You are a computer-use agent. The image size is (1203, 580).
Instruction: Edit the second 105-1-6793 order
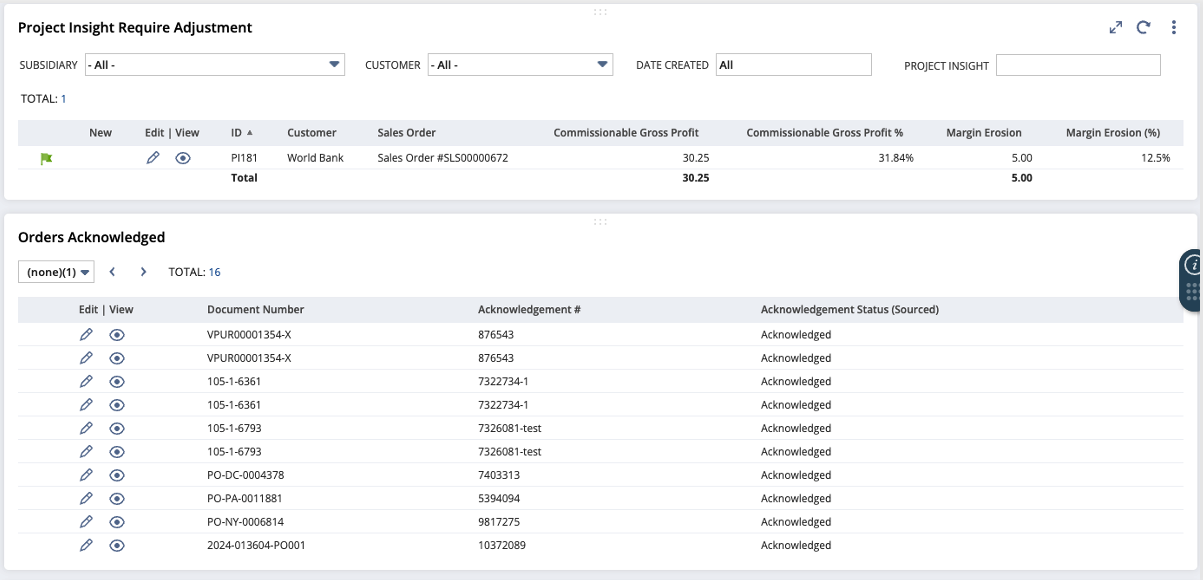click(86, 452)
